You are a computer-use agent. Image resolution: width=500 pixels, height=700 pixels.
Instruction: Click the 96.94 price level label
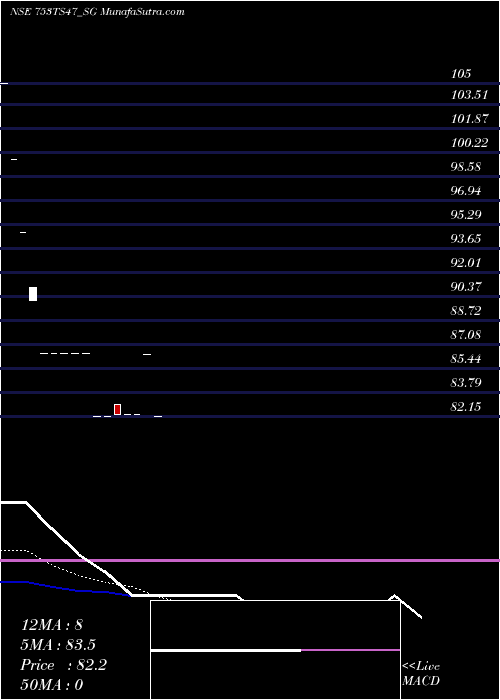click(x=466, y=191)
